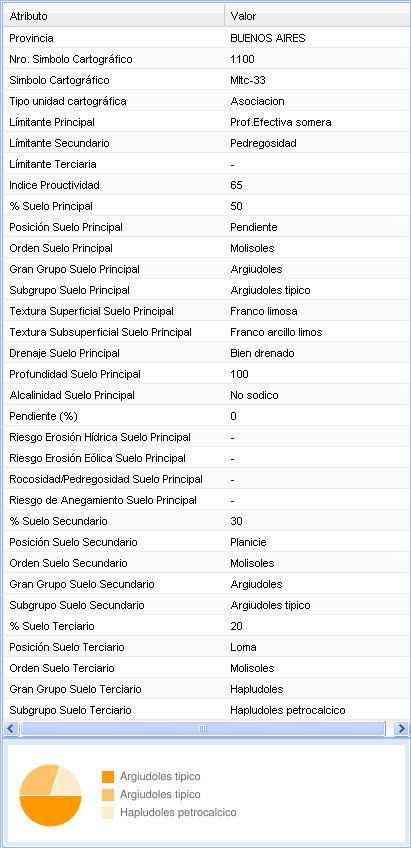Select the Drenaje Suelo Principal row
The height and width of the screenshot is (848, 411).
pos(207,353)
